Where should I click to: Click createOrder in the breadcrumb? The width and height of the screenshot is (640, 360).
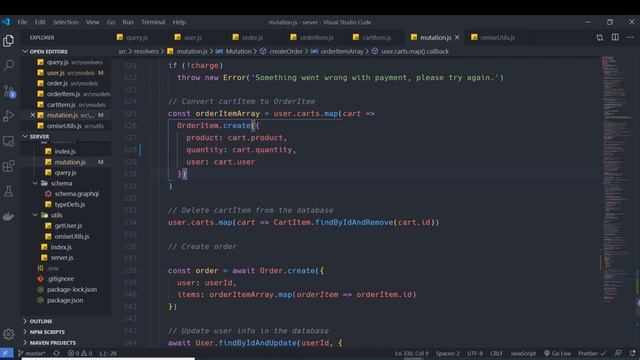(x=286, y=51)
